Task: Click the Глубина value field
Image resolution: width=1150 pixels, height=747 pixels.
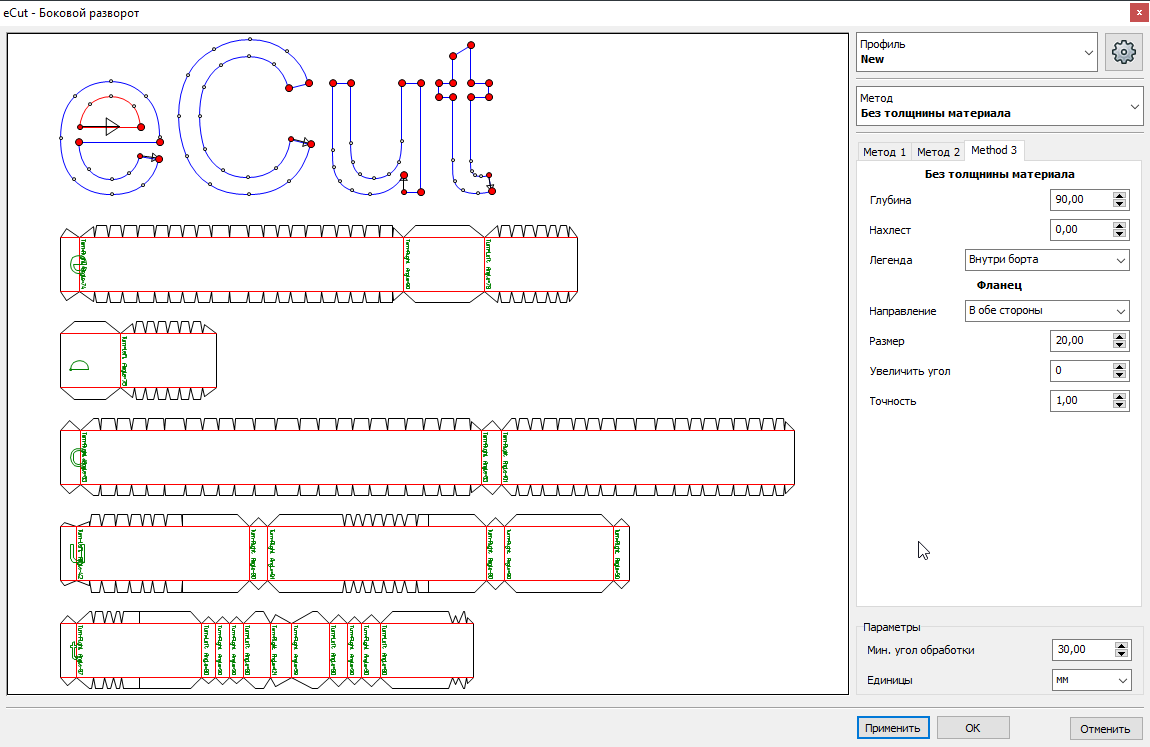Action: [1080, 200]
